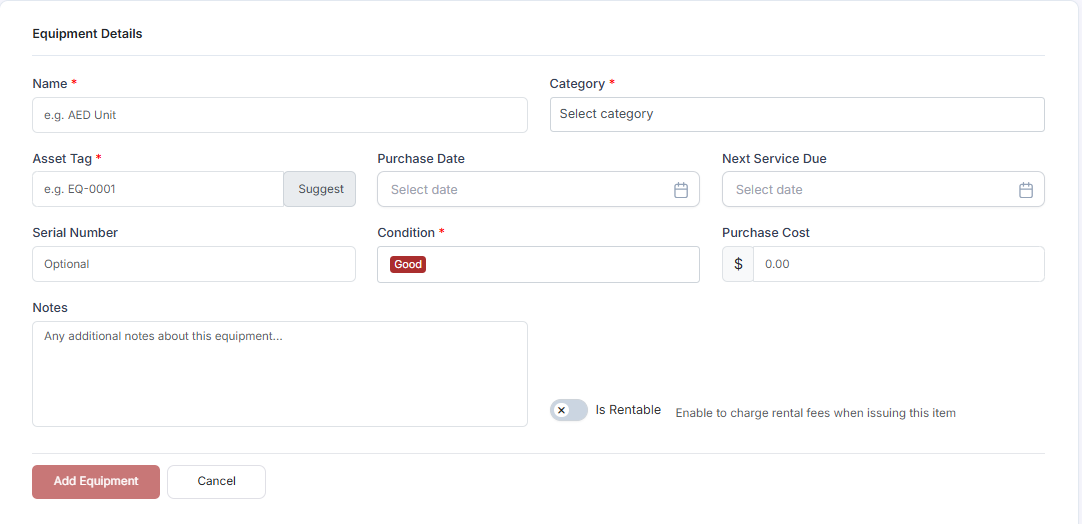Viewport: 1082px width, 524px height.
Task: Click the Notes field label
Action: [50, 307]
